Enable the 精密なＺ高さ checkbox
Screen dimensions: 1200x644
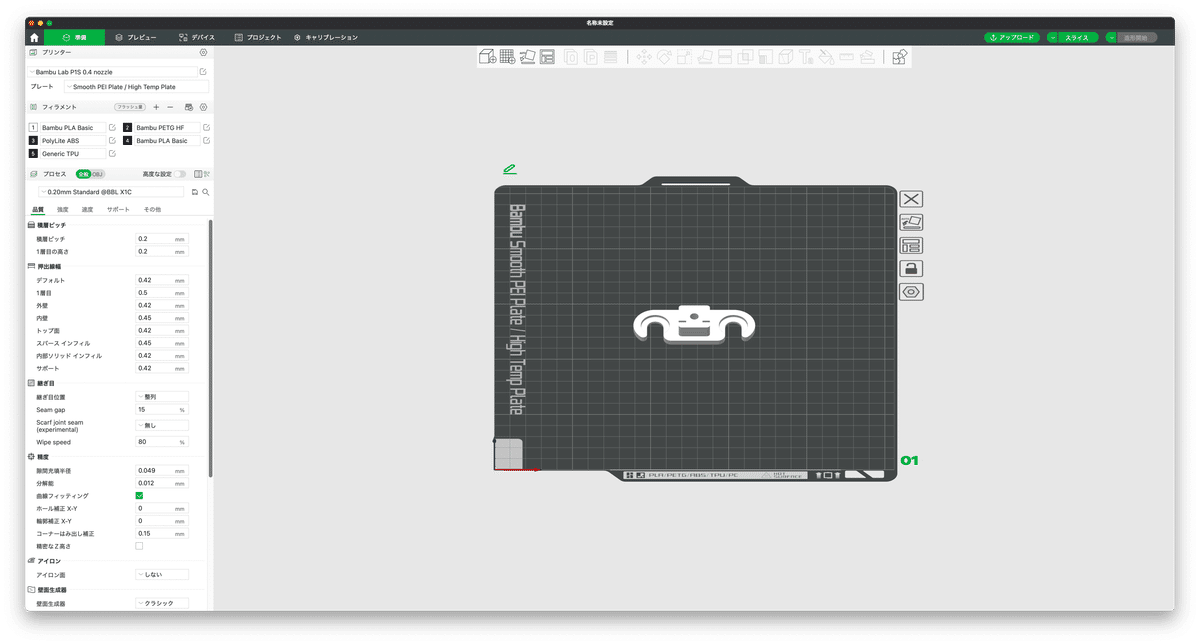pos(139,546)
